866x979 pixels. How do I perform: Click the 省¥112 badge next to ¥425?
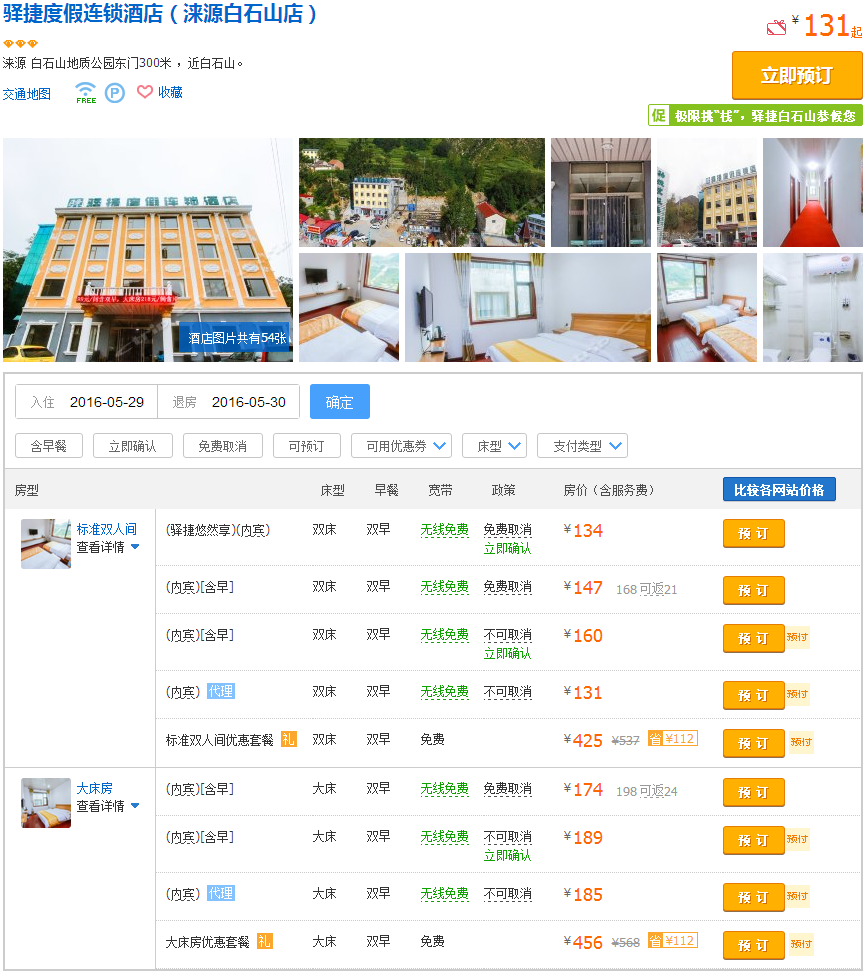click(672, 739)
